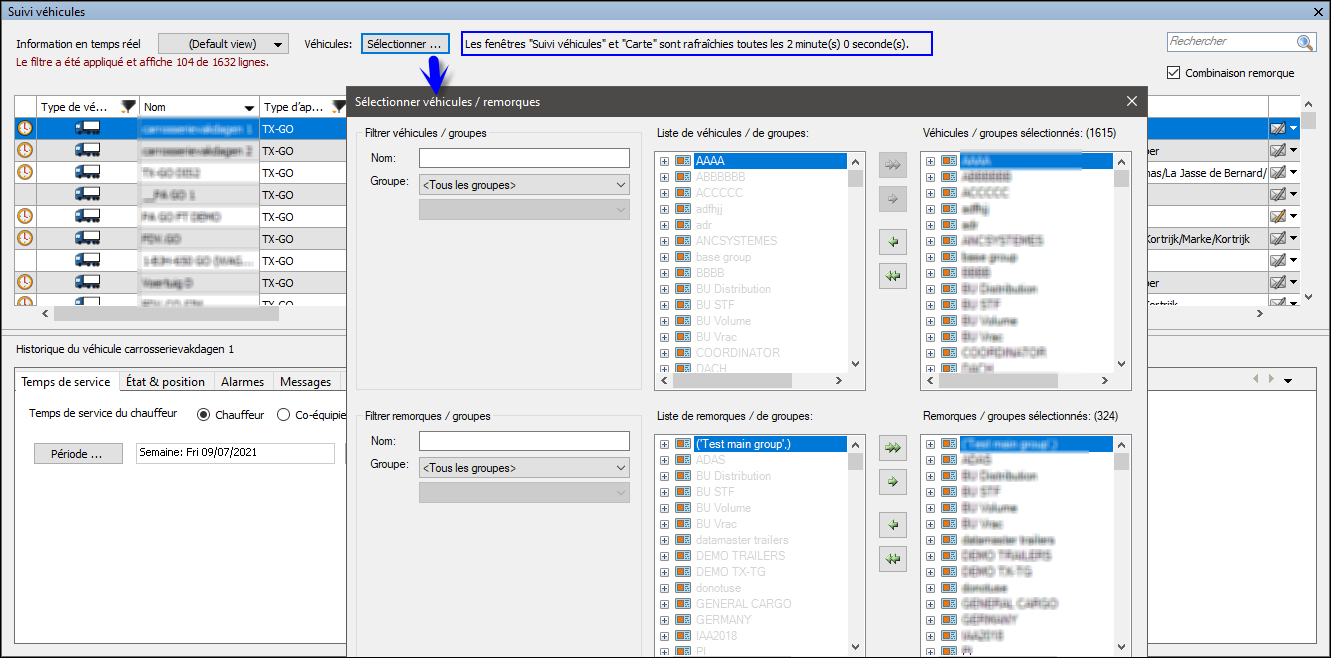
Task: Click the search magnifier icon in Rechercher box
Action: point(1304,42)
